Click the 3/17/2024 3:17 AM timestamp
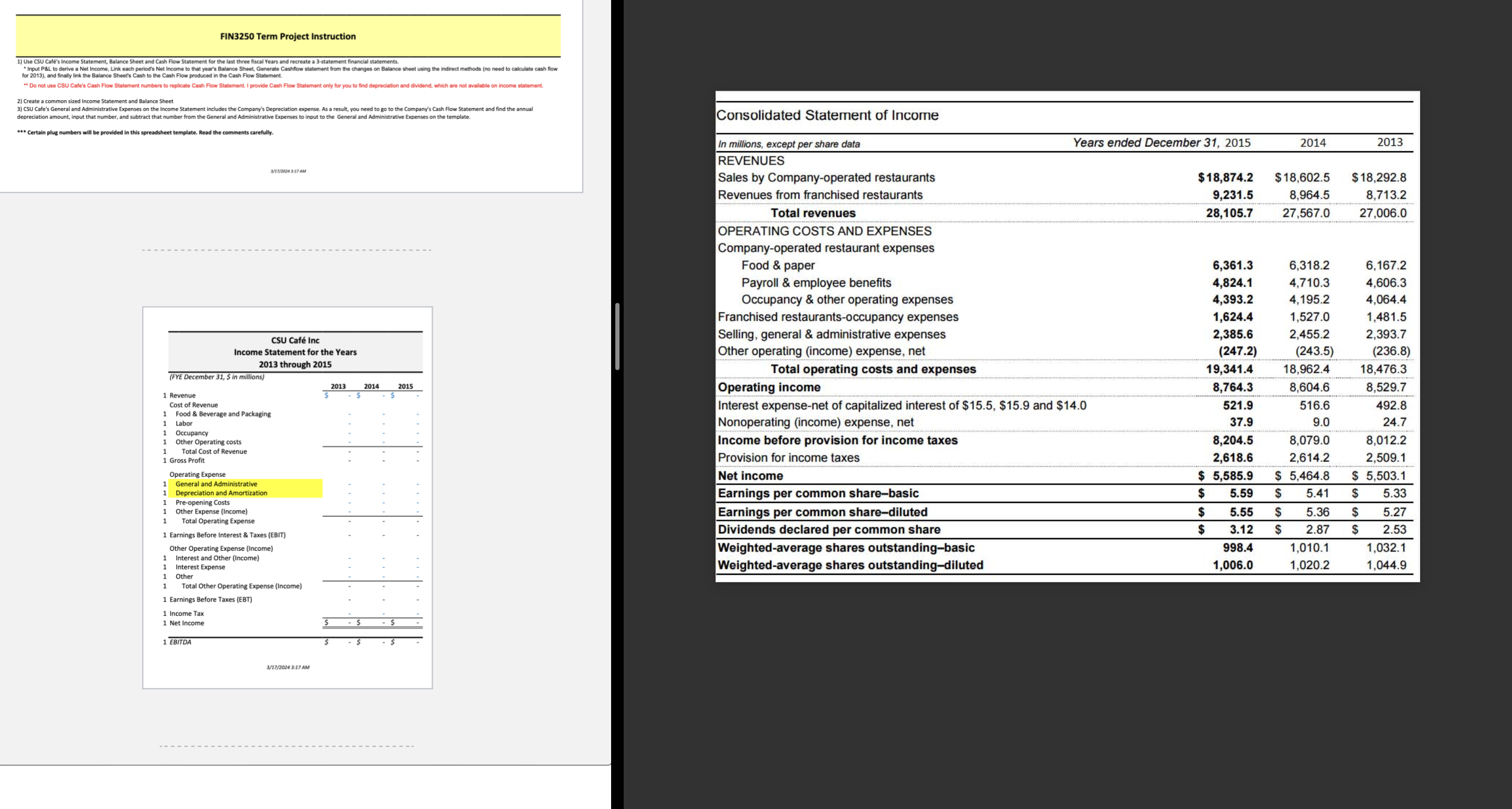Viewport: 1512px width, 809px height. [288, 666]
